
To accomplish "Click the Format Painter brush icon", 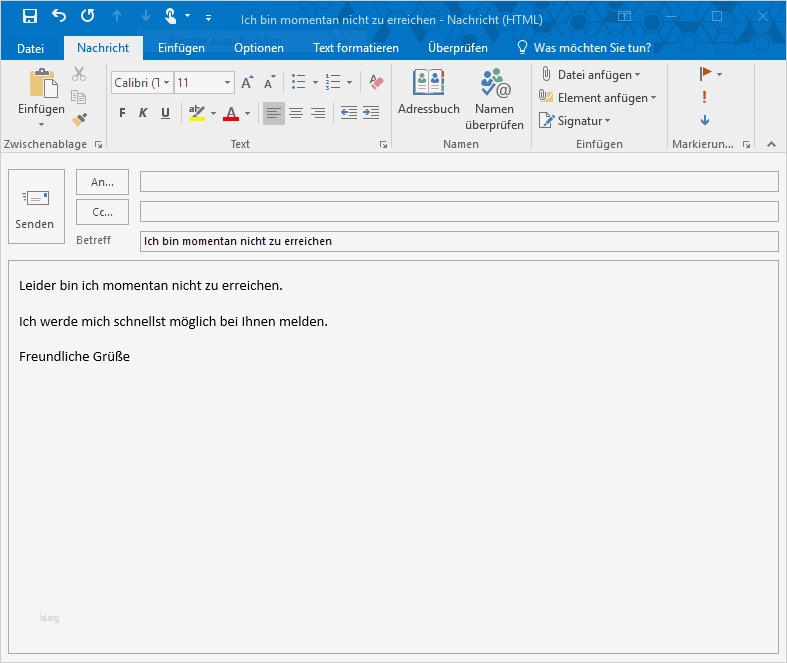I will (79, 120).
